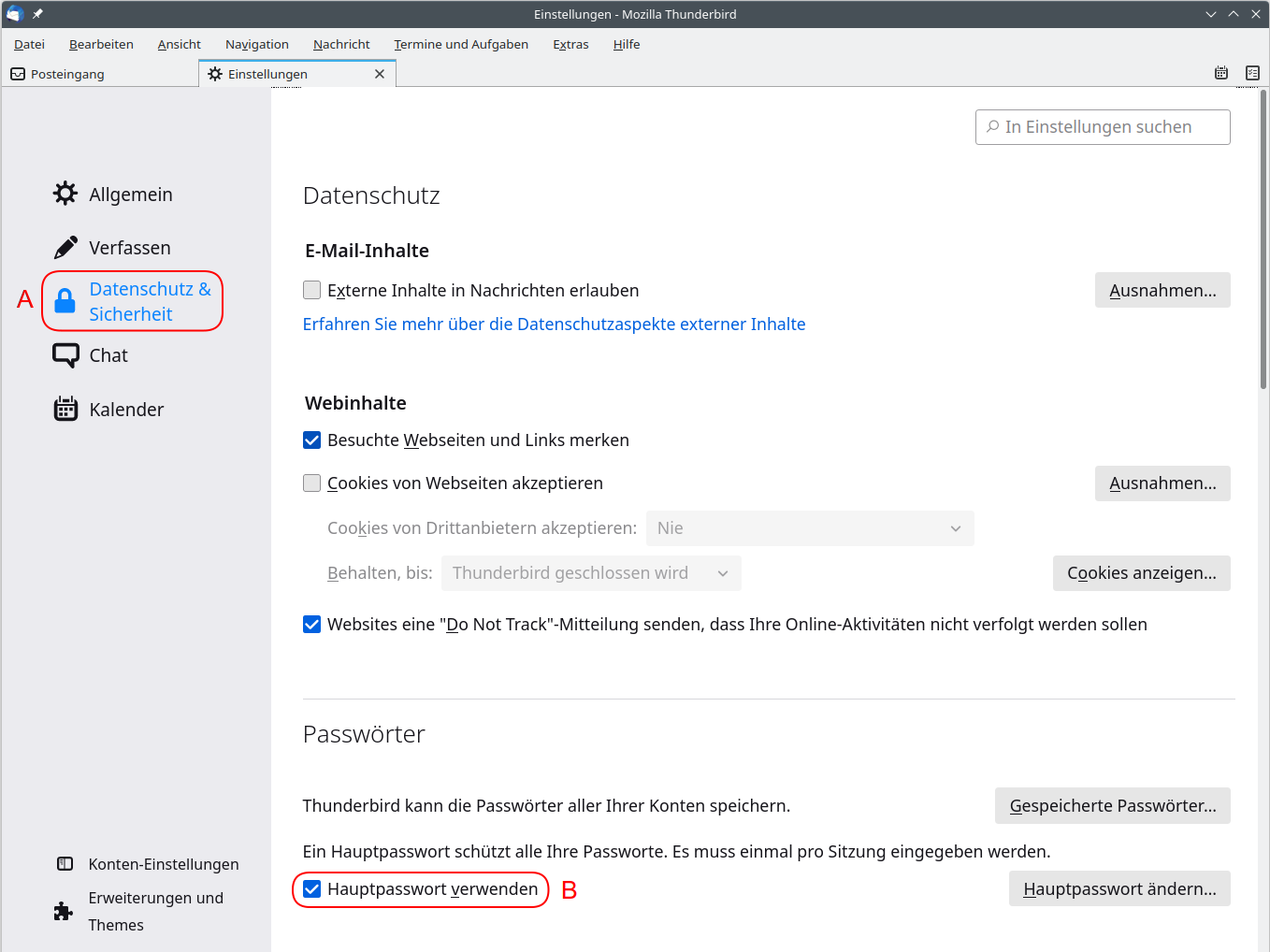Click the Posteingang inbox icon
Viewport: 1270px width, 952px height.
point(18,74)
